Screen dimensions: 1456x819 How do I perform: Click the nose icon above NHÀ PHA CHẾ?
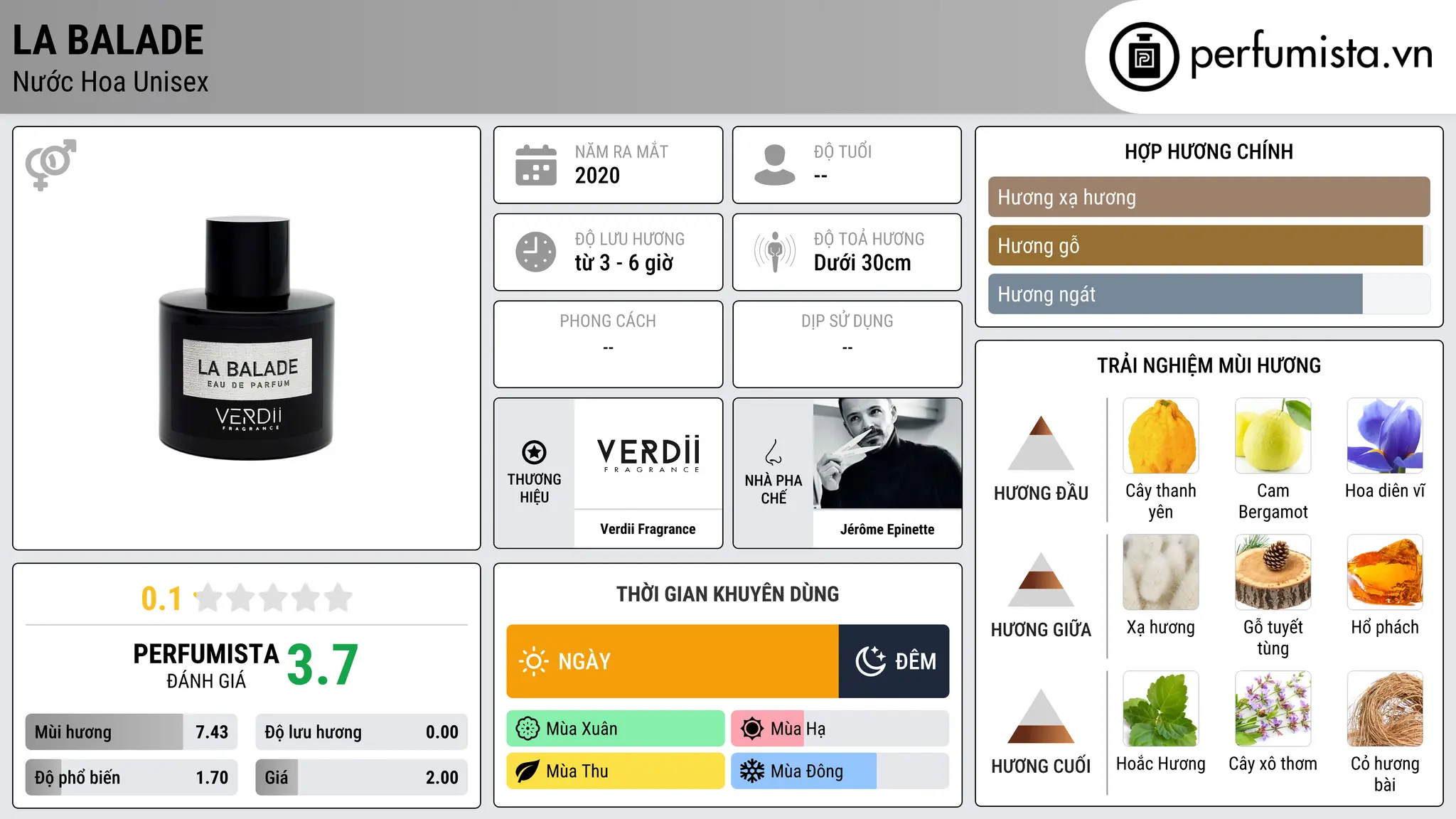[773, 452]
